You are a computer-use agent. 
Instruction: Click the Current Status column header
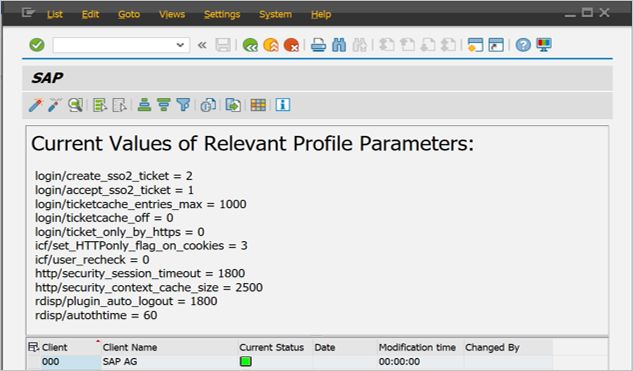click(x=275, y=347)
